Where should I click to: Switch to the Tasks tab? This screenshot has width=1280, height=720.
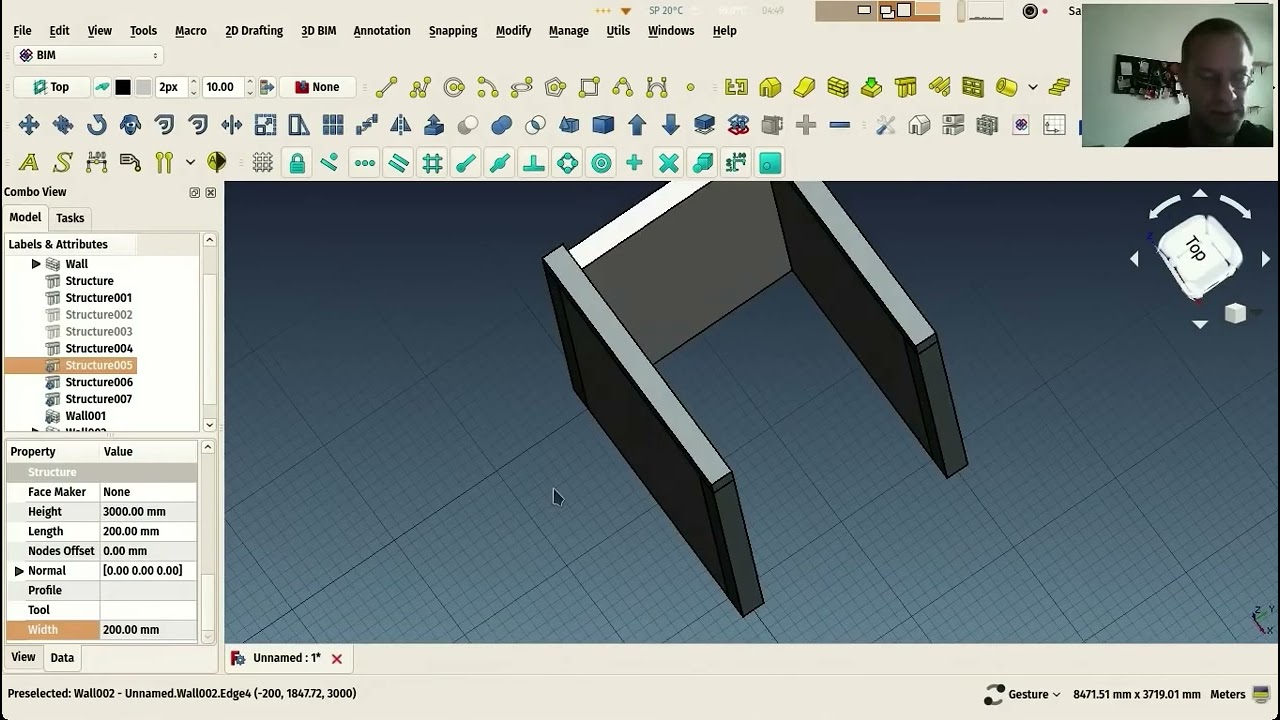click(x=70, y=218)
